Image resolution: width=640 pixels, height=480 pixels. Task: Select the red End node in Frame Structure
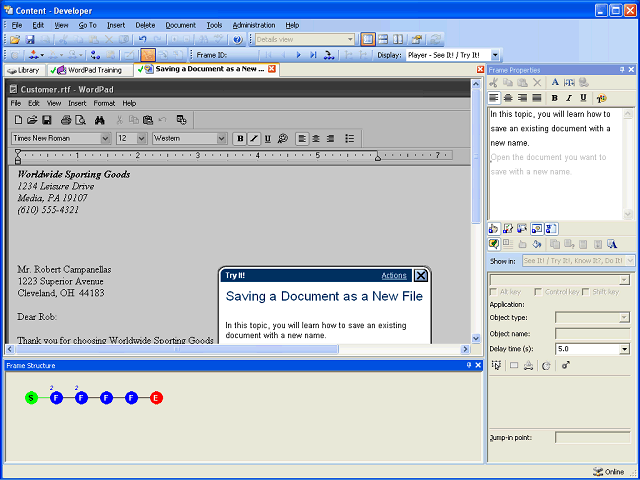point(156,398)
